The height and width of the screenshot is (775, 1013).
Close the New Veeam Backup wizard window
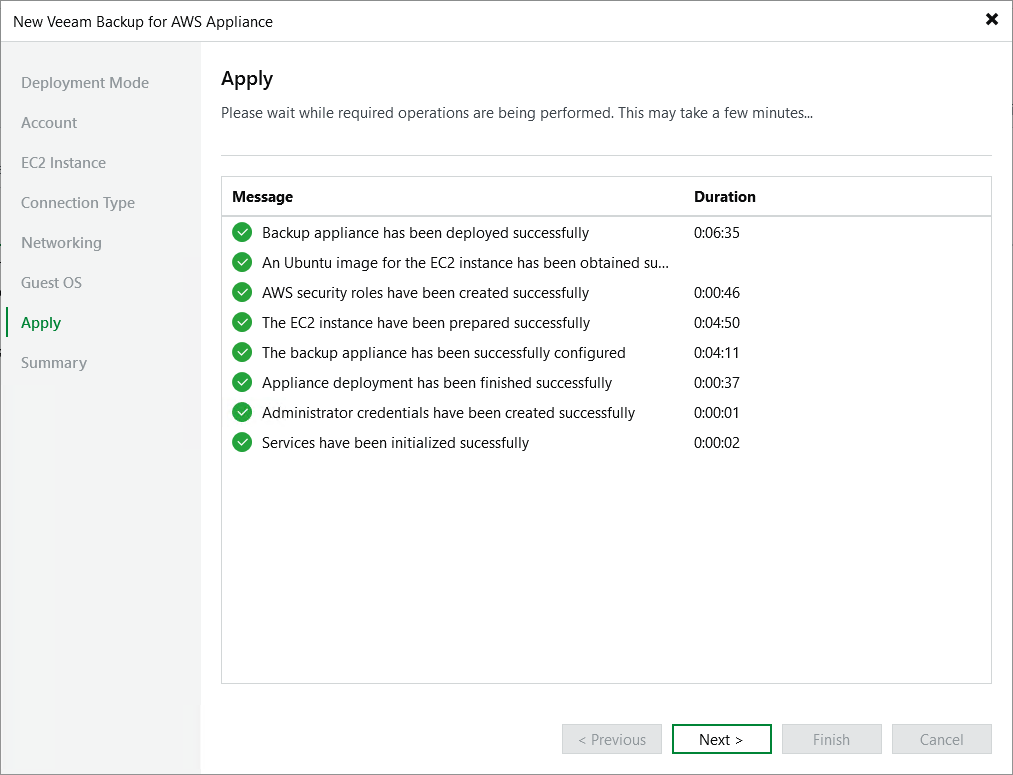point(992,20)
